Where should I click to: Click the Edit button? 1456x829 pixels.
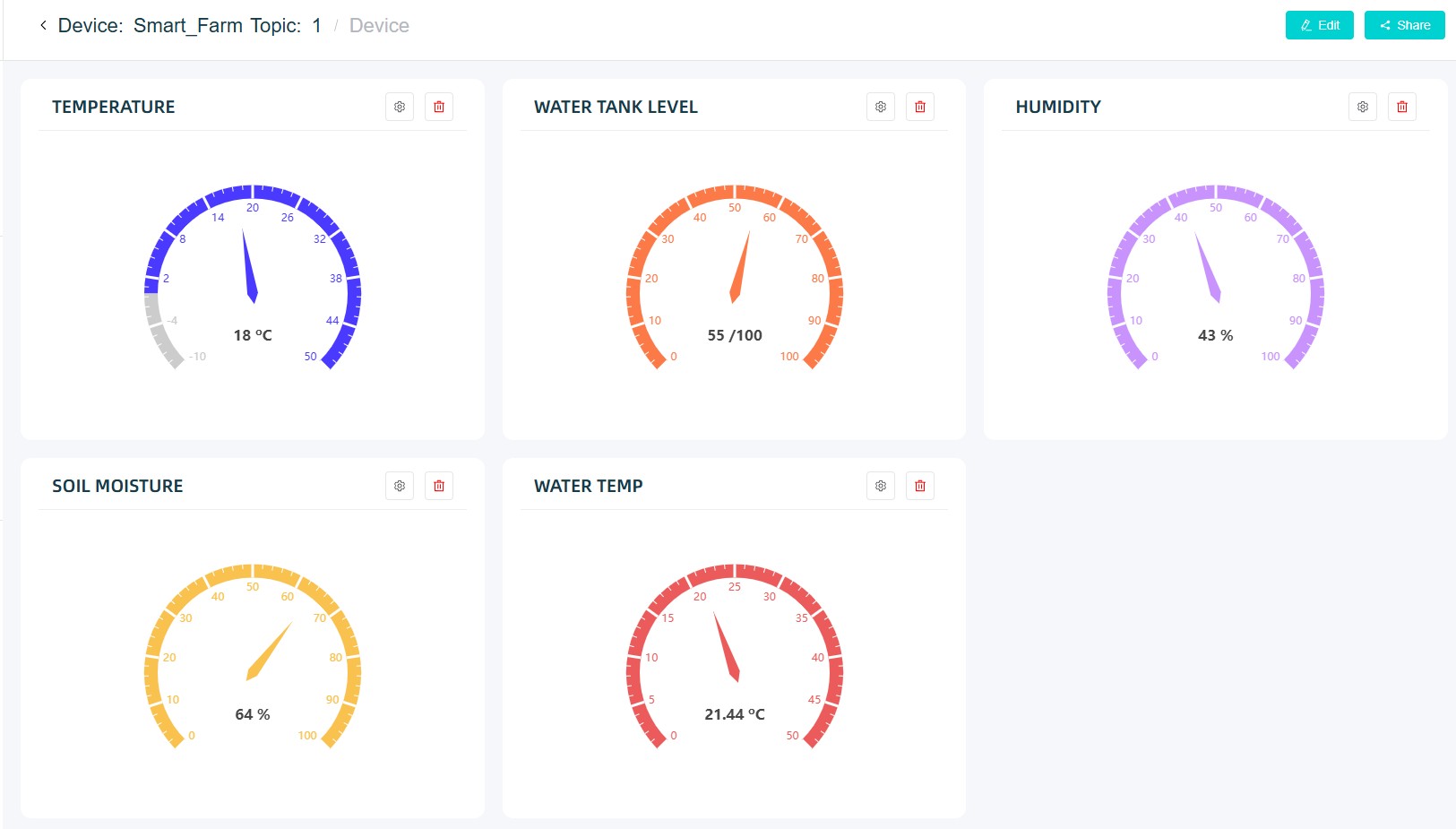point(1319,25)
